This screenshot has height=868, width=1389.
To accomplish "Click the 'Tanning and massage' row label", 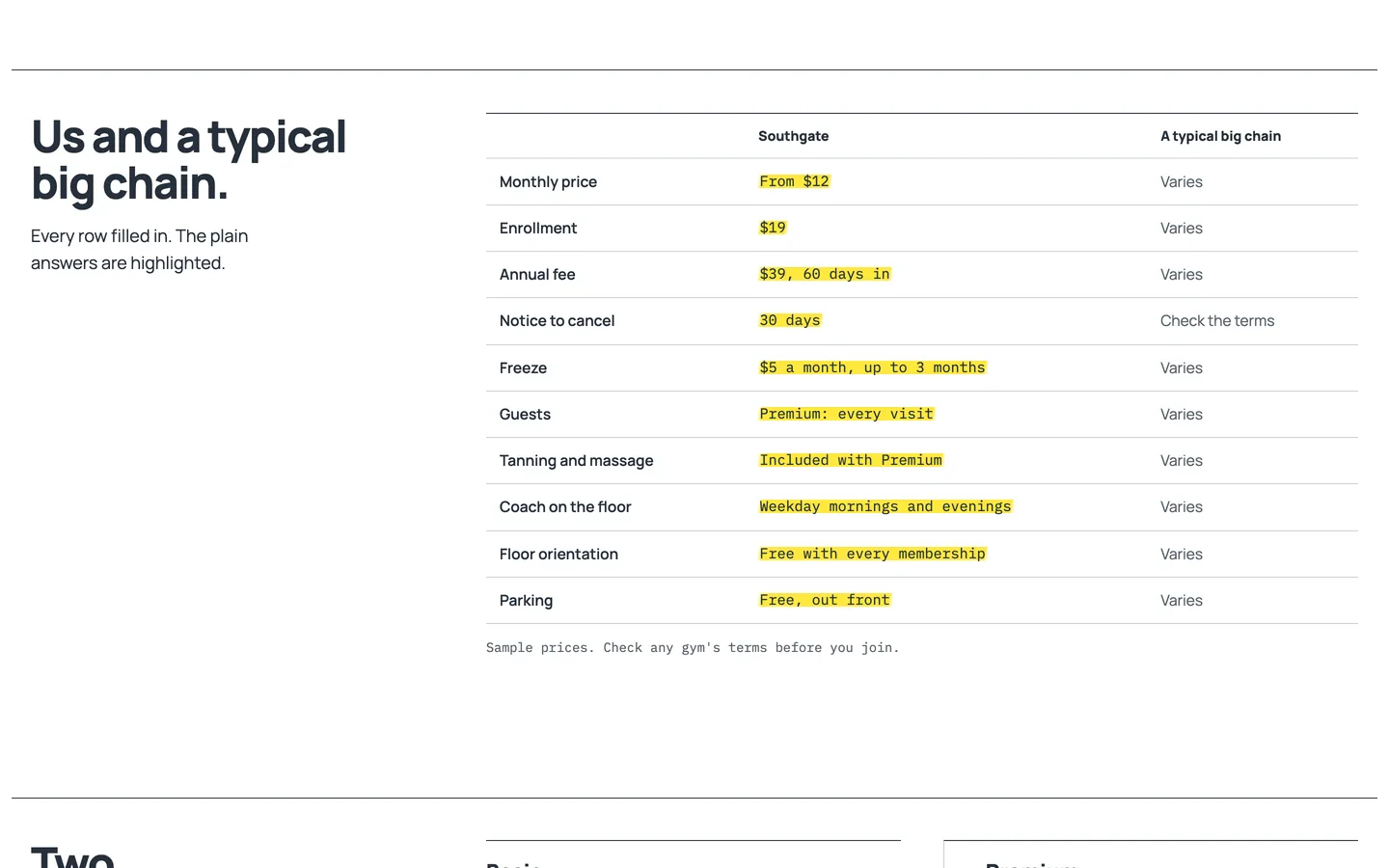I will (x=576, y=461).
